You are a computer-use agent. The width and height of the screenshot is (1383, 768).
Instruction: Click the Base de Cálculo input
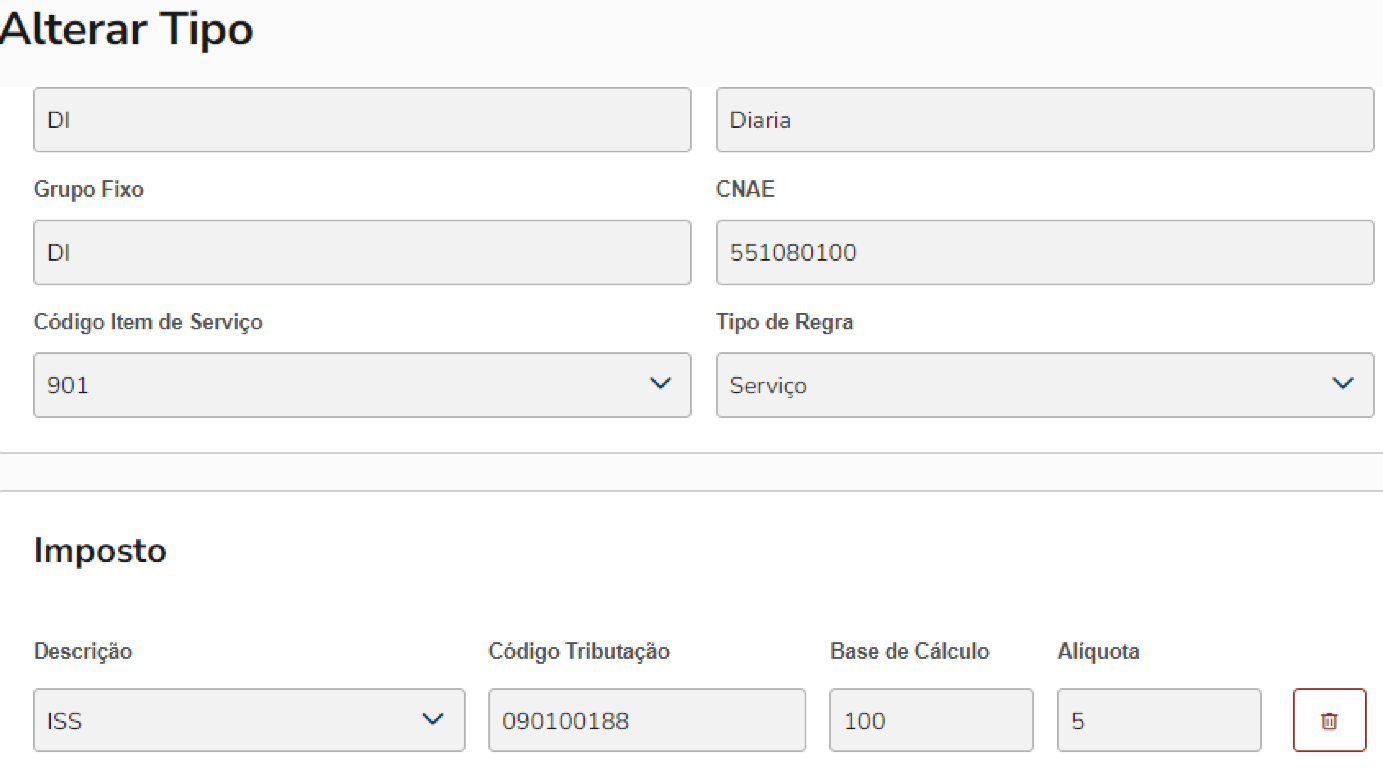coord(930,720)
